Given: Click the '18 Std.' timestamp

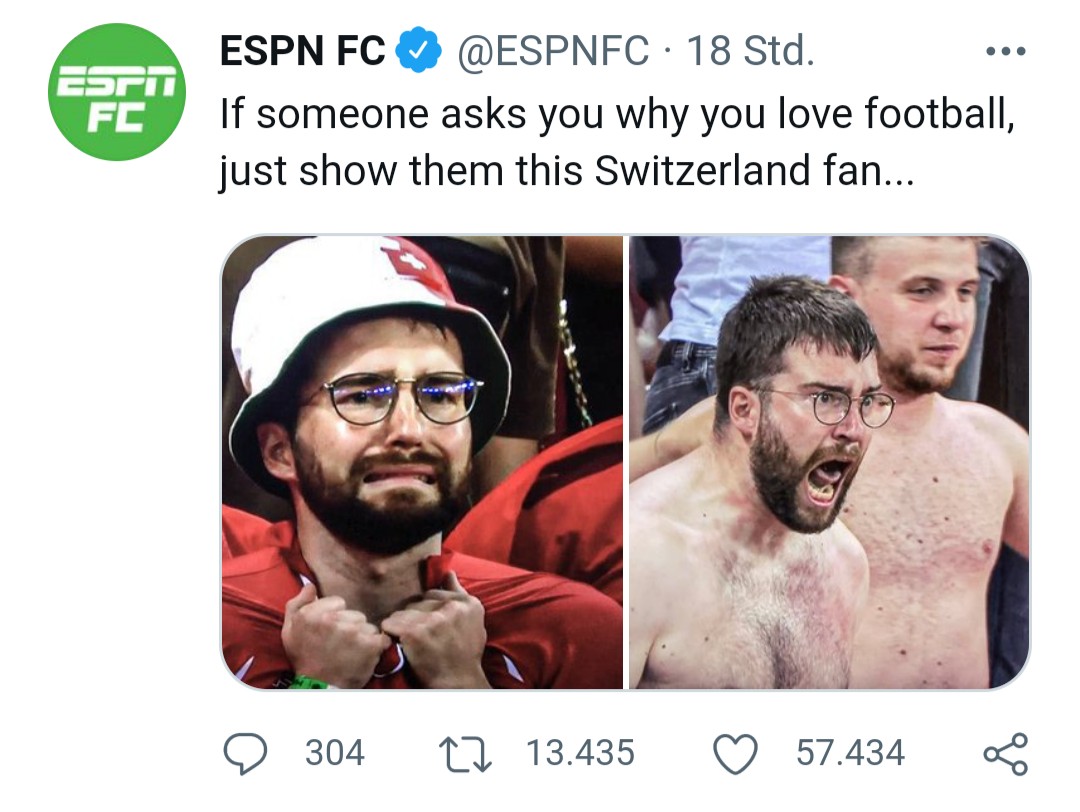Looking at the screenshot, I should pyautogui.click(x=750, y=52).
